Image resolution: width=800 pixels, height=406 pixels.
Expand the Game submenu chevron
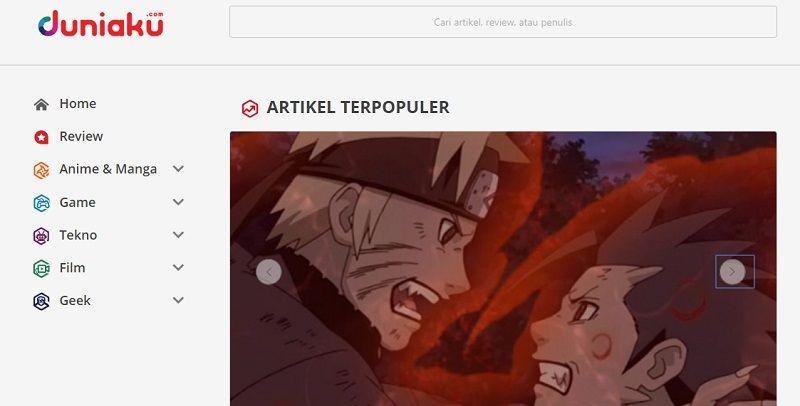coord(178,201)
